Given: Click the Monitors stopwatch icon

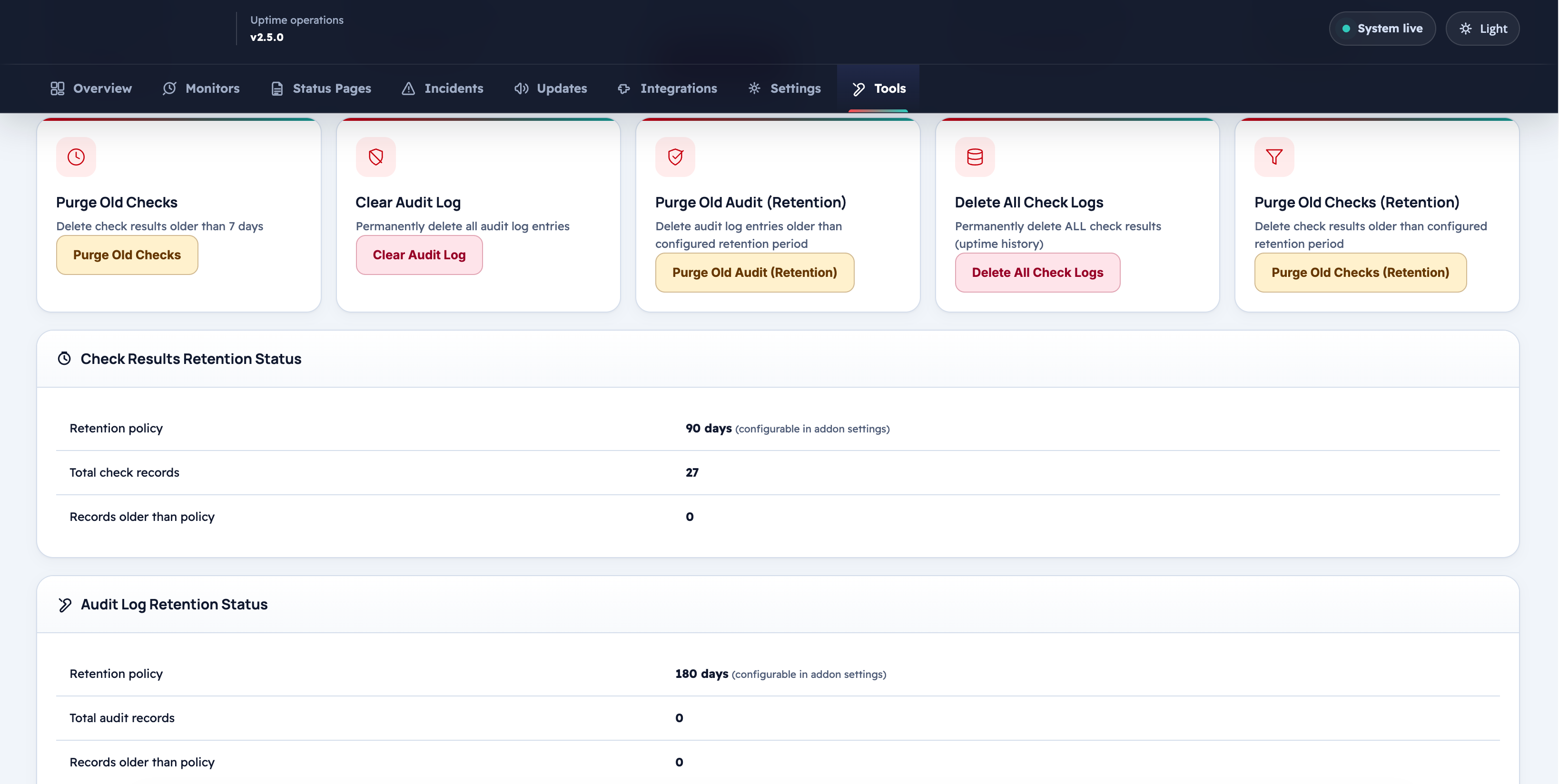Looking at the screenshot, I should [169, 88].
